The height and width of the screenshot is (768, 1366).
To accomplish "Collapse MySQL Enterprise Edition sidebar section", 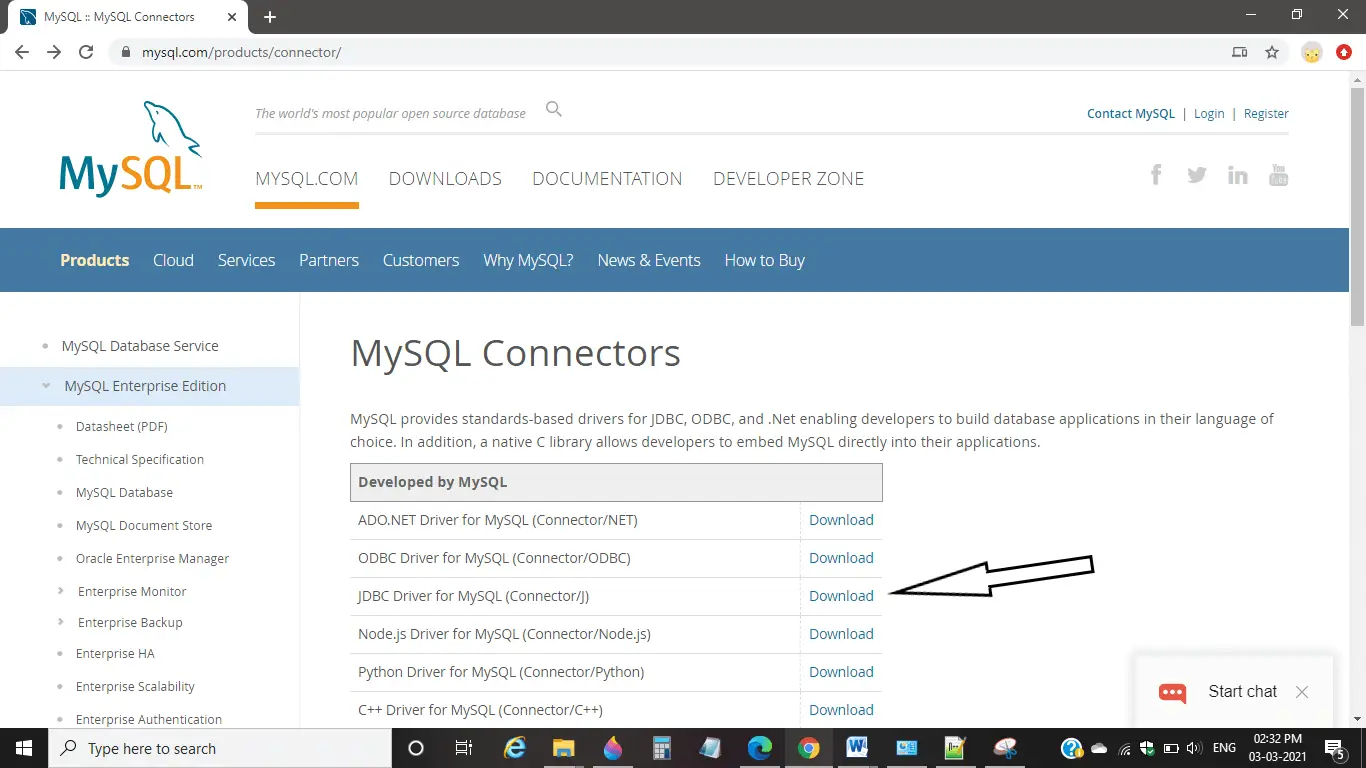I will tap(47, 385).
